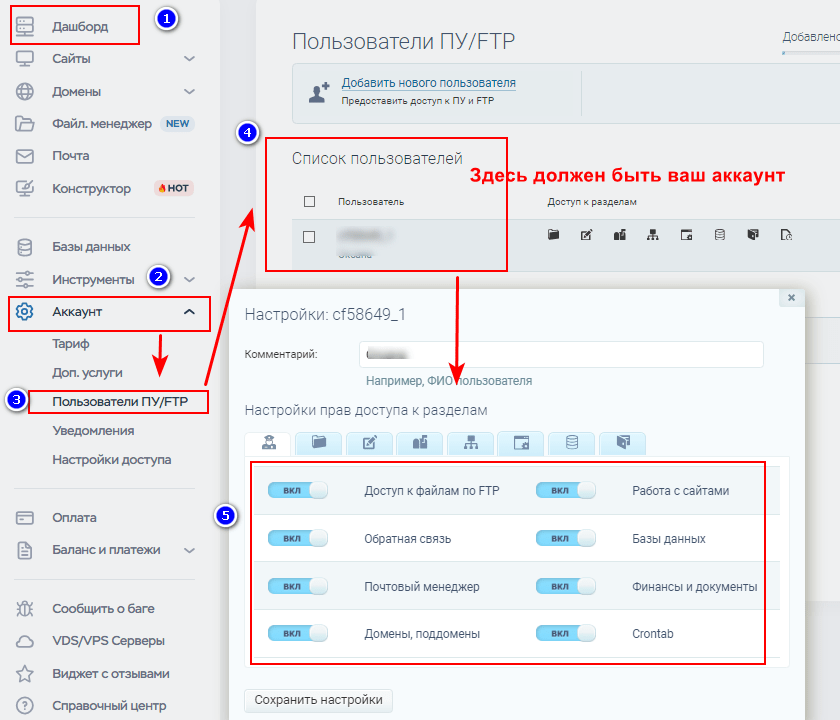The height and width of the screenshot is (720, 840).
Task: Expand the Сайты submenu chevron
Action: pyautogui.click(x=189, y=58)
